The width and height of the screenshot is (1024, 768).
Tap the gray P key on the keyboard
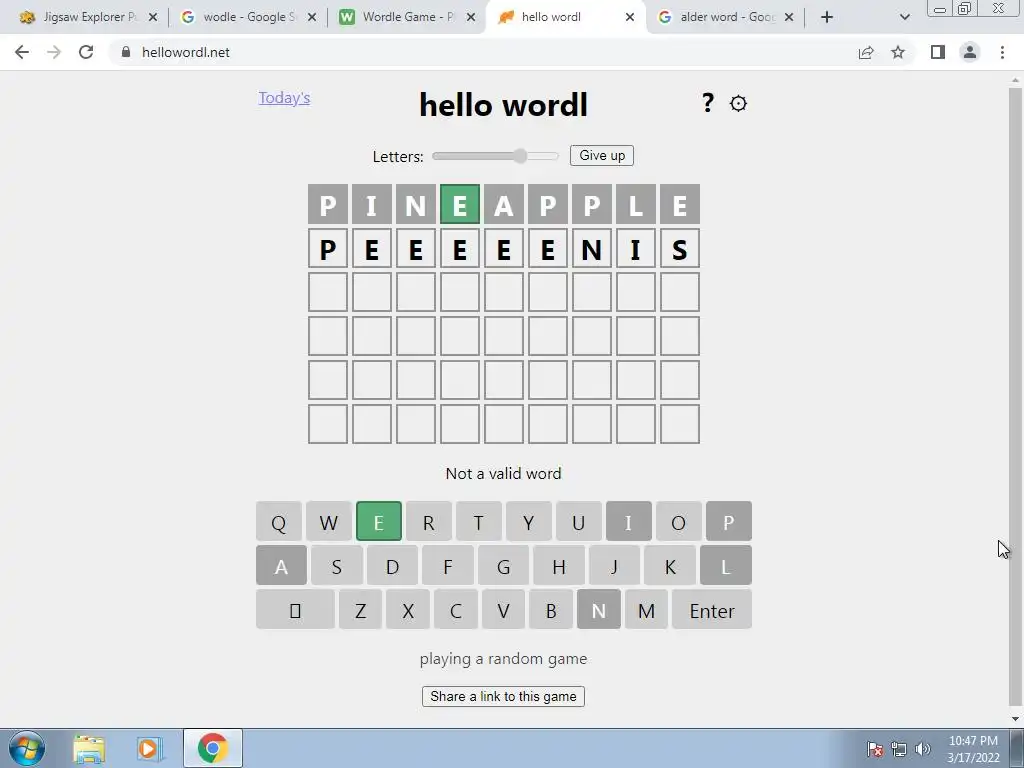coord(729,521)
